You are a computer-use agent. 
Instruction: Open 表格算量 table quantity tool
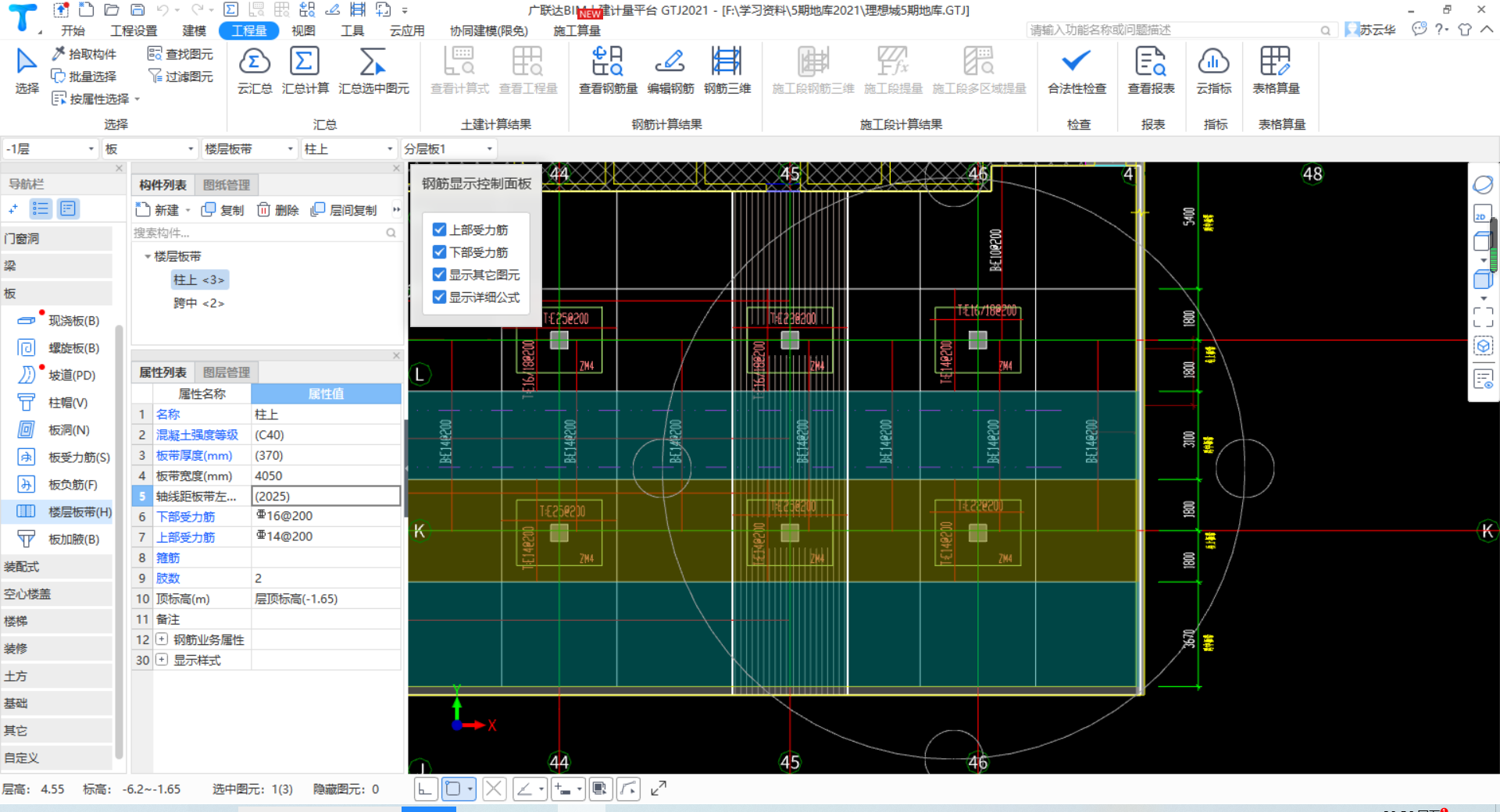[1276, 69]
